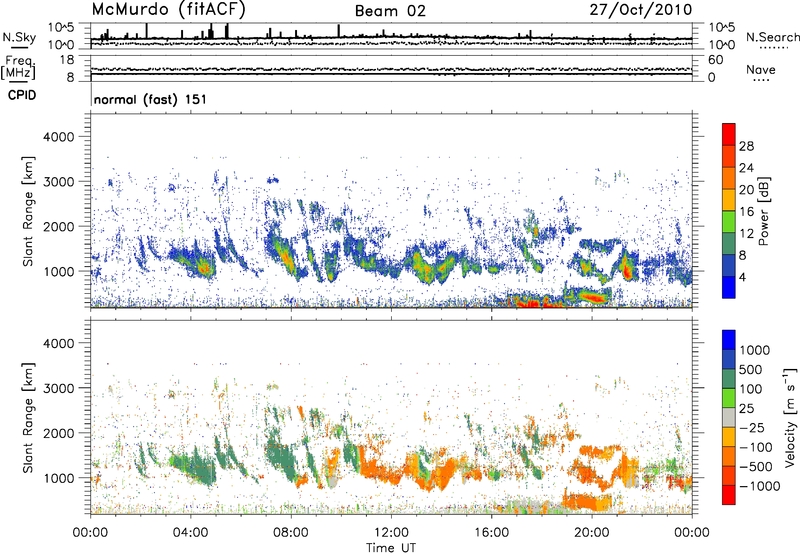Screen dimensions: 800x554
Task: Click the "28" value on Power scale
Action: click(x=746, y=146)
